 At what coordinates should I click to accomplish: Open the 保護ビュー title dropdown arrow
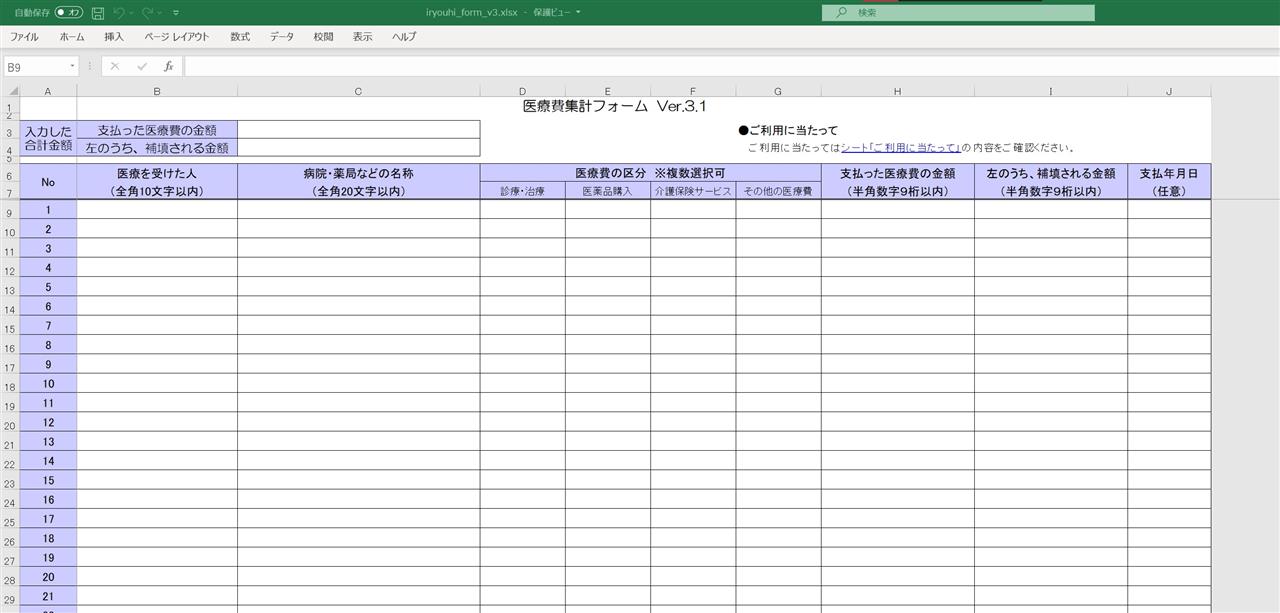578,13
